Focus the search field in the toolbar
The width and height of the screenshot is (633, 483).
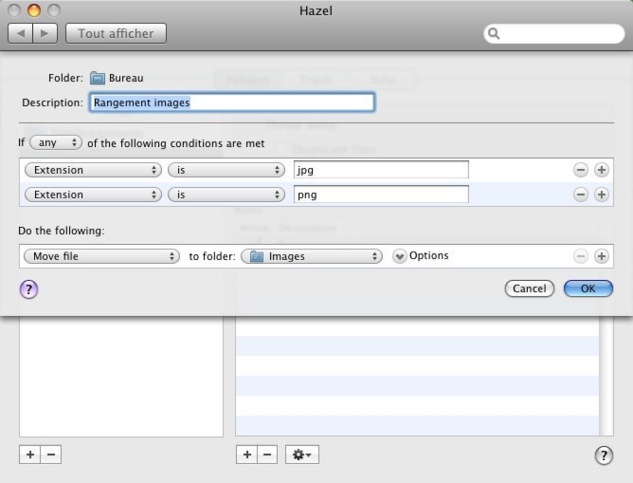(554, 34)
